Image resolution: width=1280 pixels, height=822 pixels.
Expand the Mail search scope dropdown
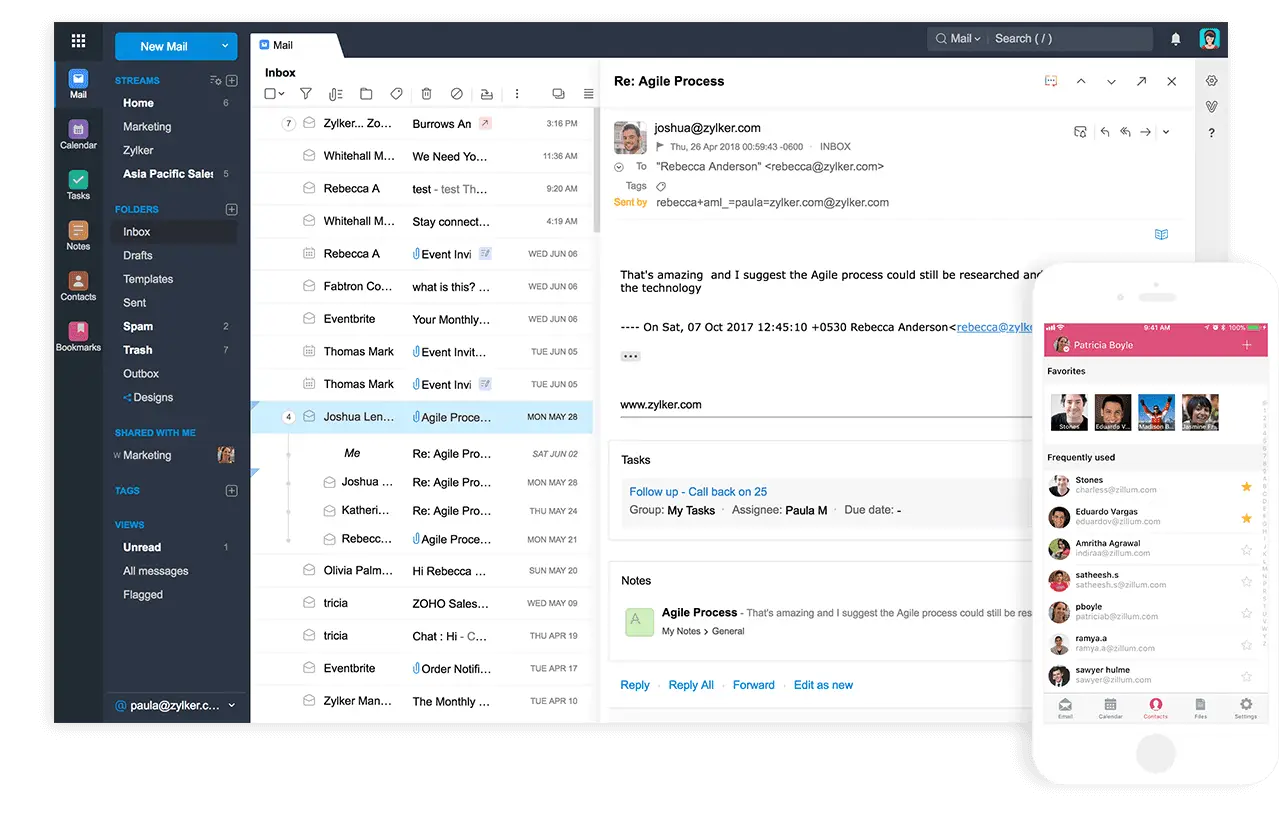pyautogui.click(x=957, y=39)
